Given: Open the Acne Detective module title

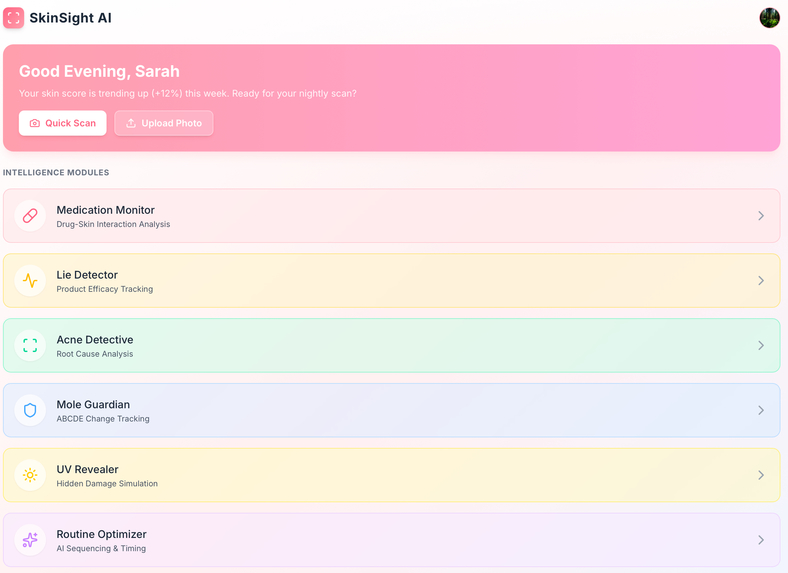Looking at the screenshot, I should 95,340.
